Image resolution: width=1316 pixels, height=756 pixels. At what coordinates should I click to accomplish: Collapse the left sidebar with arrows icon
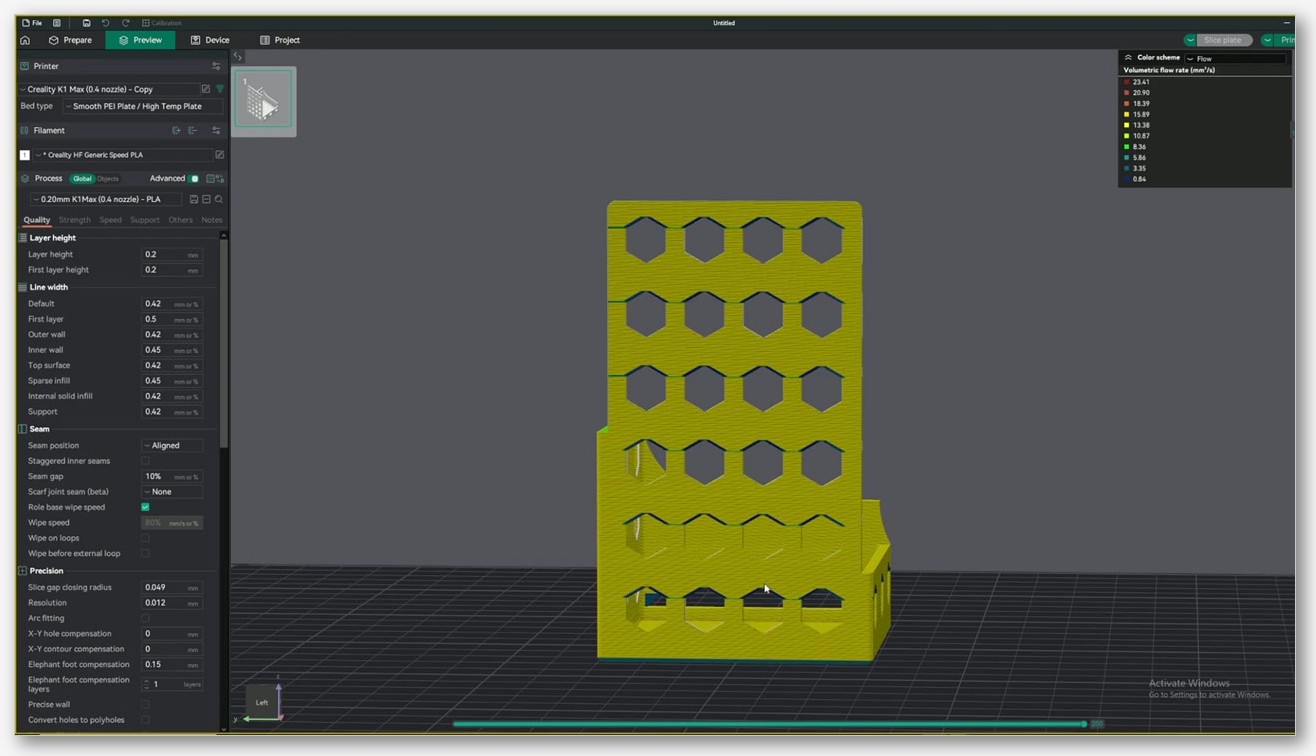237,57
